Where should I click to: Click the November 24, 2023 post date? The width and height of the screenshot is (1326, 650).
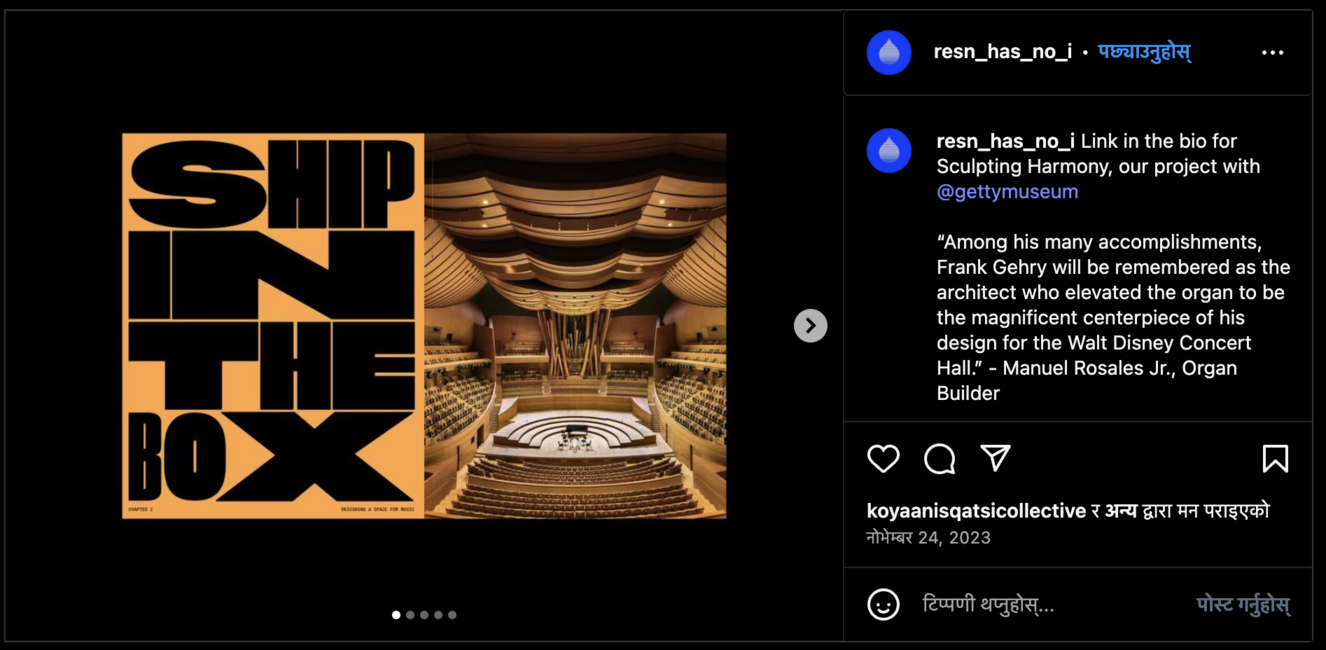(x=928, y=537)
